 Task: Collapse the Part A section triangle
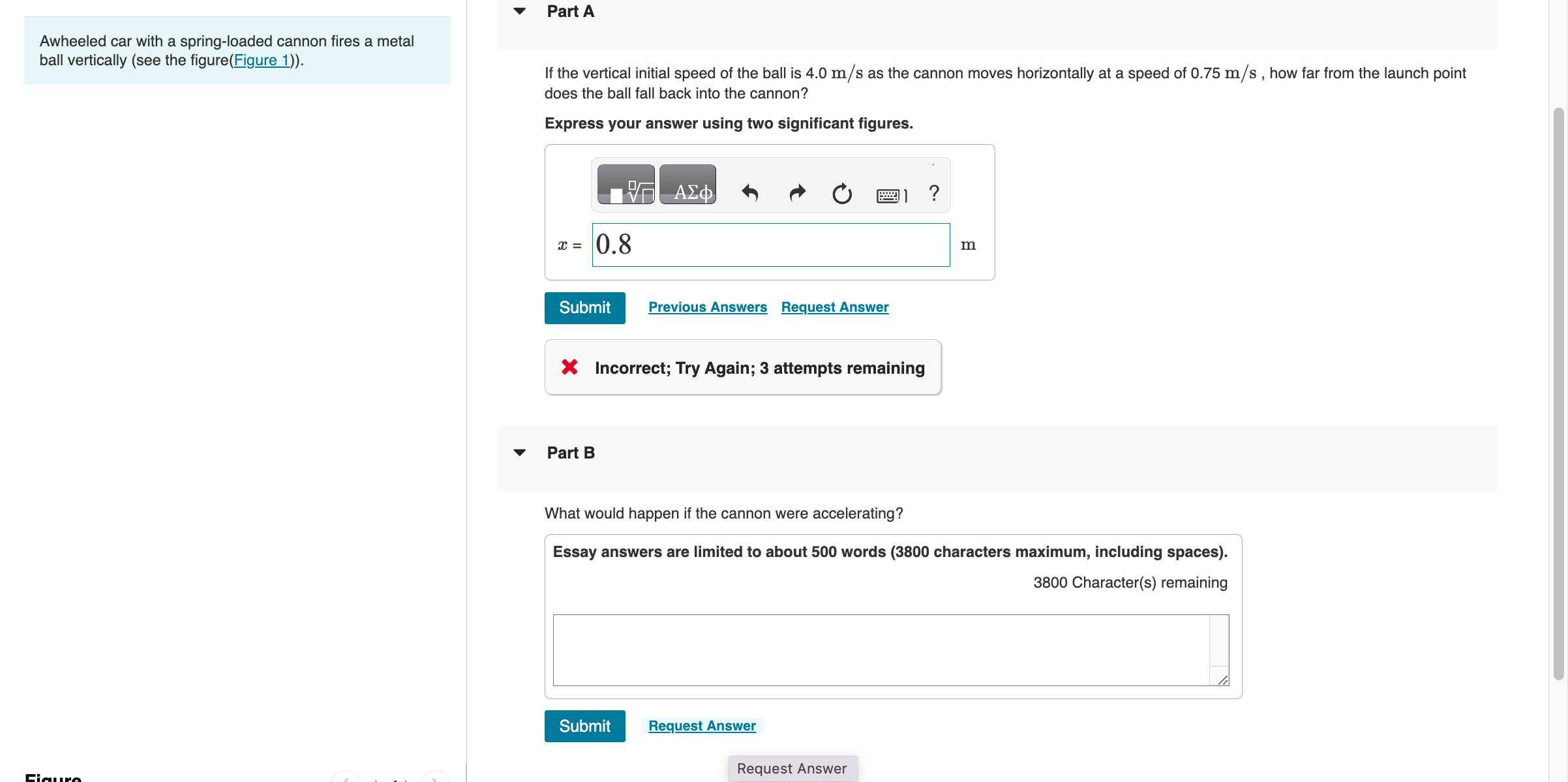tap(520, 11)
